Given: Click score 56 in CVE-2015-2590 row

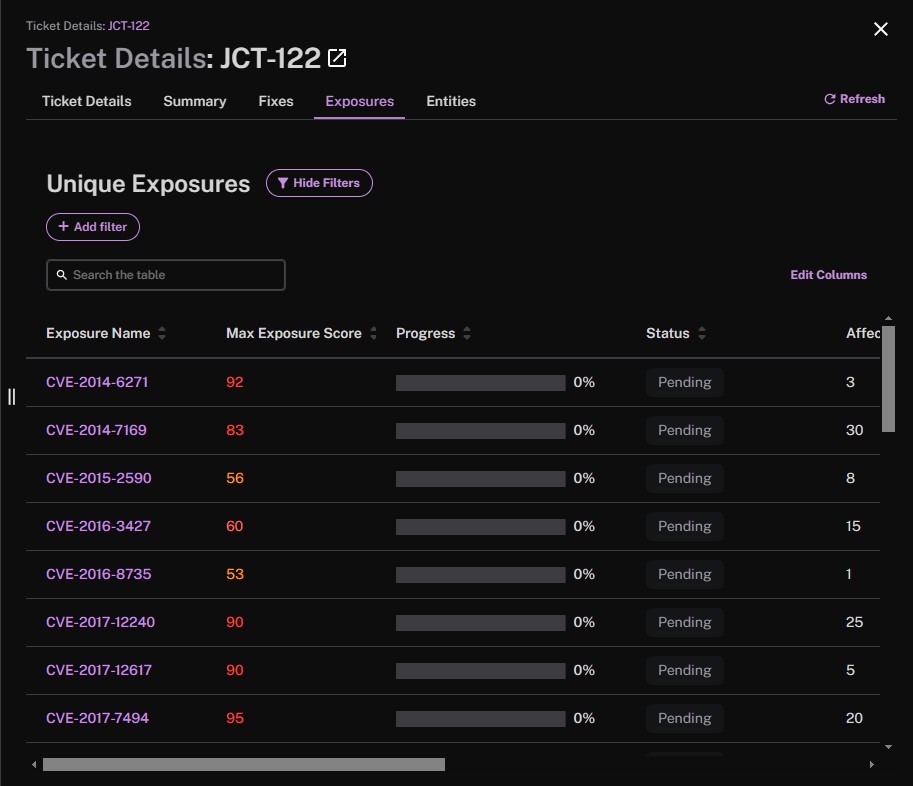Looking at the screenshot, I should [235, 478].
